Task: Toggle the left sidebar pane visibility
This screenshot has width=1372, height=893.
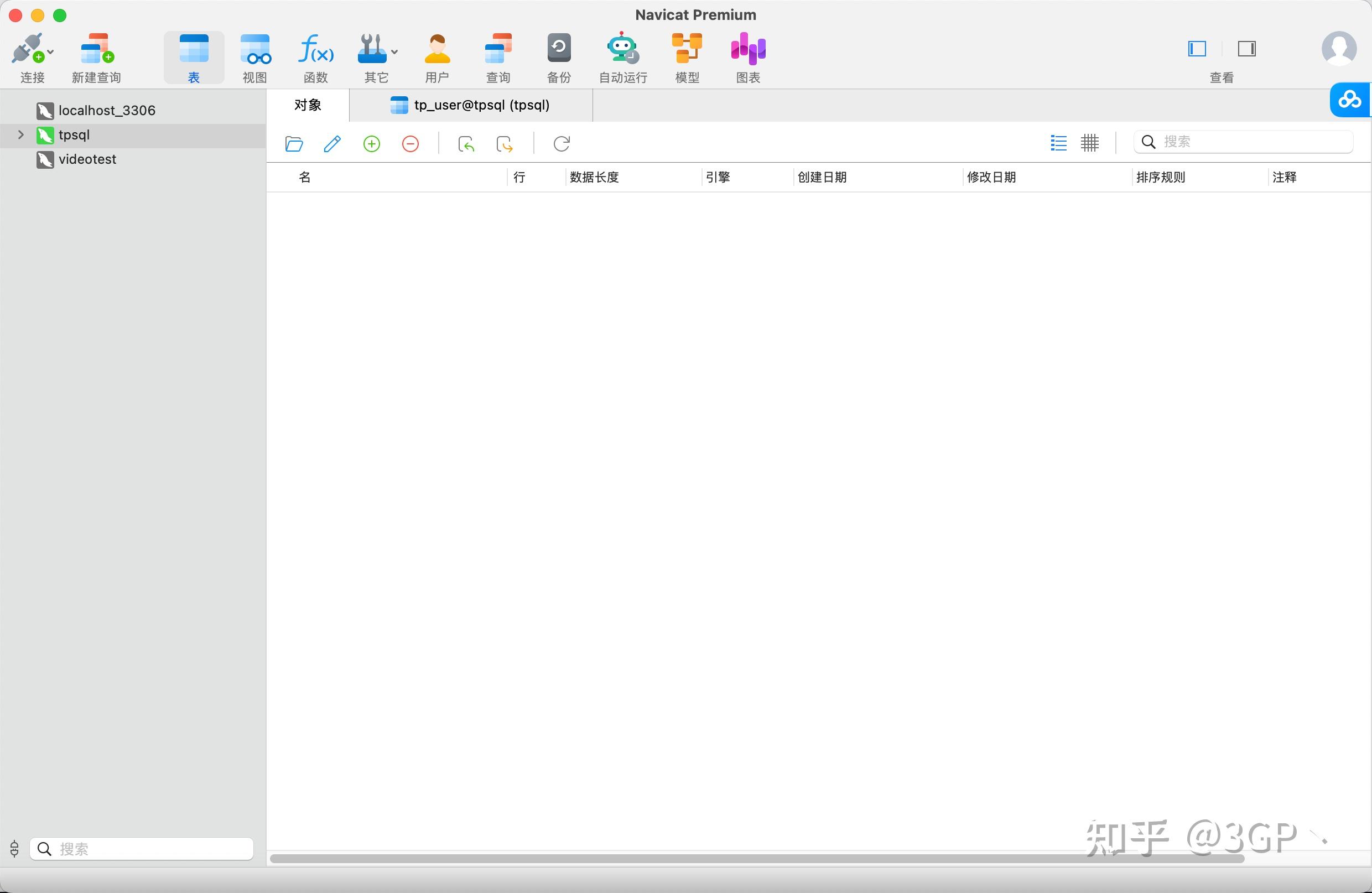Action: (1197, 49)
